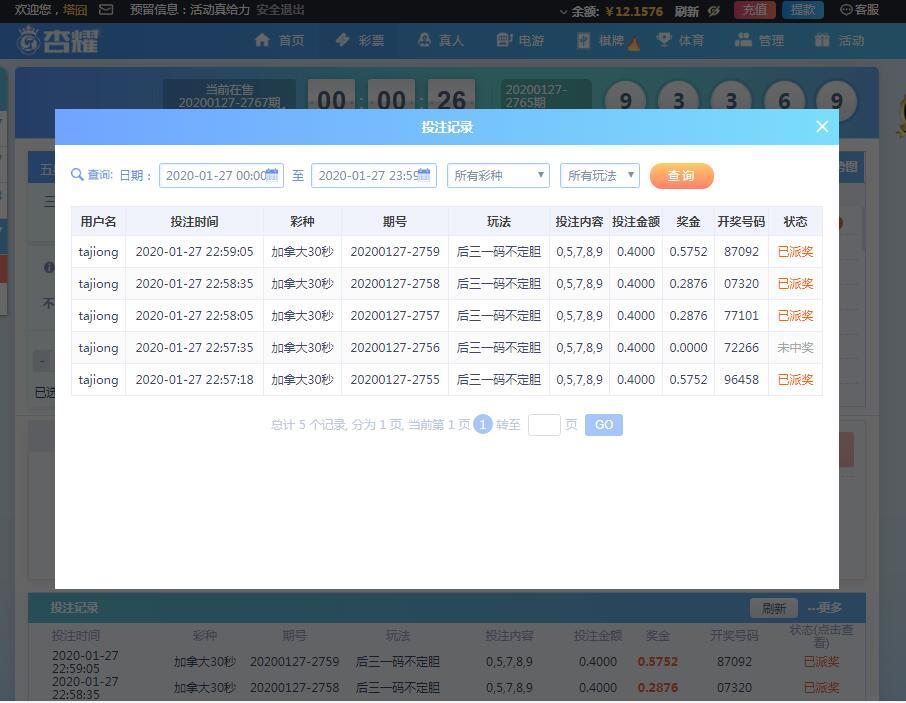Click the 体育 trophy icon
Viewport: 906px width, 703px height.
click(x=664, y=40)
